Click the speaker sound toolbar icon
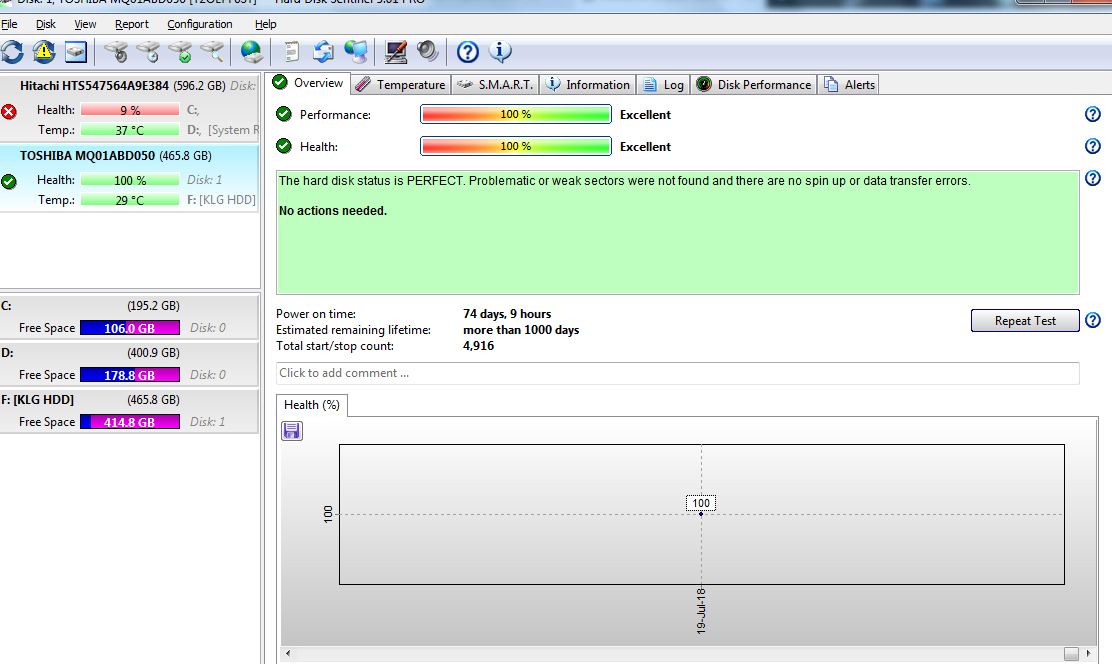 (428, 52)
